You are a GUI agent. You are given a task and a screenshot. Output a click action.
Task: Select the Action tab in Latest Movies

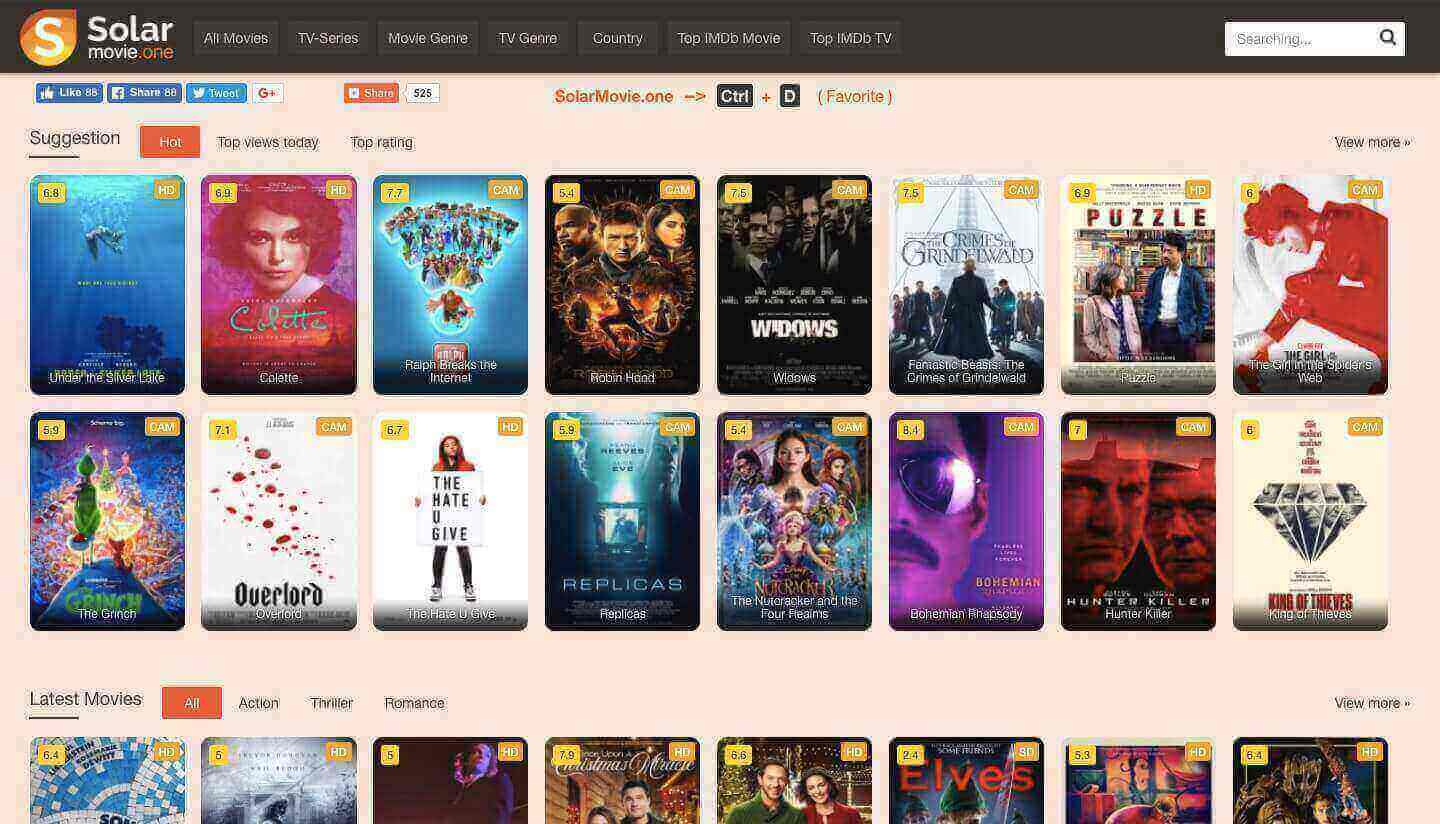click(x=258, y=703)
